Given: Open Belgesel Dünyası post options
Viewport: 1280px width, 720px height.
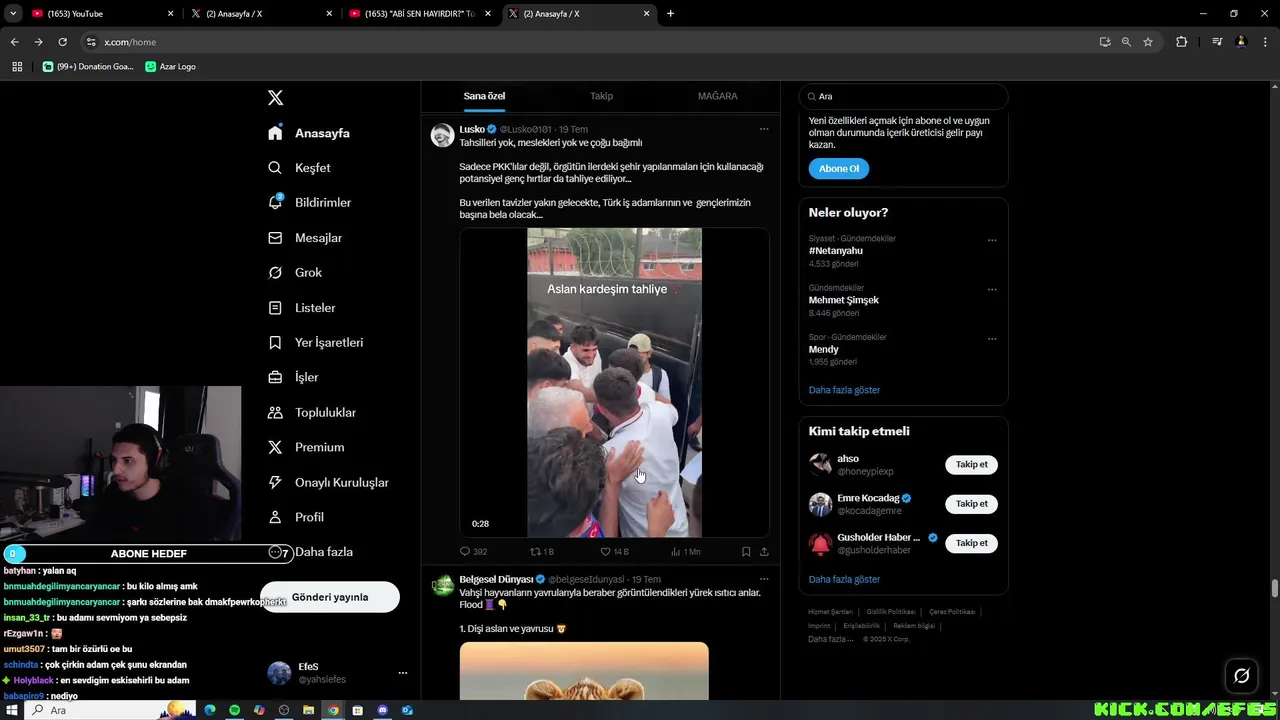Looking at the screenshot, I should pos(764,579).
